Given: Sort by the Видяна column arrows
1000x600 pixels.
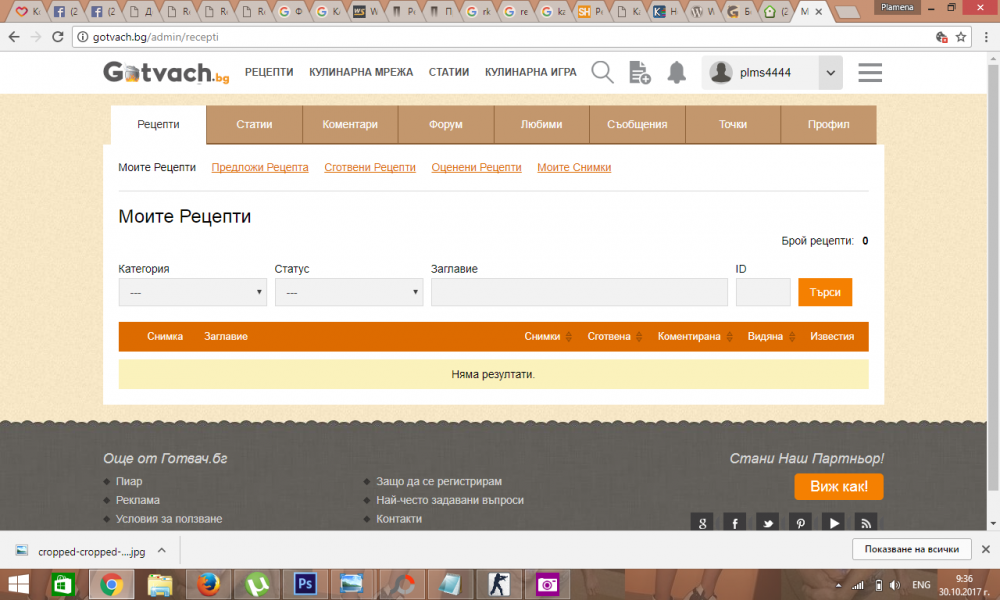Looking at the screenshot, I should [x=791, y=337].
